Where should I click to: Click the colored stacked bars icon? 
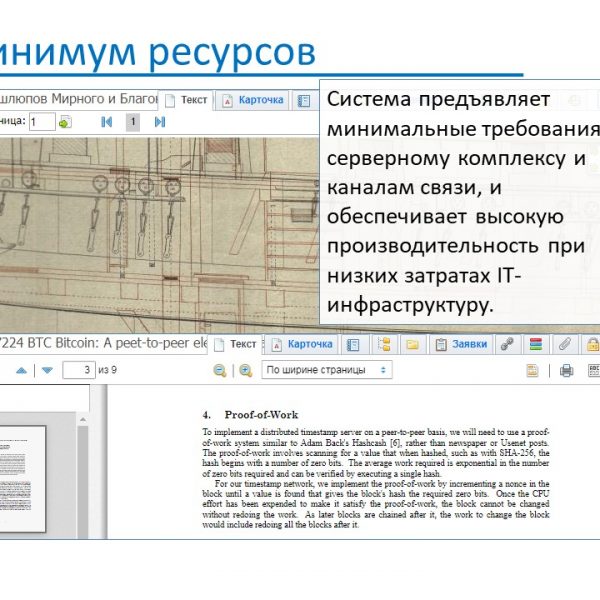536,345
